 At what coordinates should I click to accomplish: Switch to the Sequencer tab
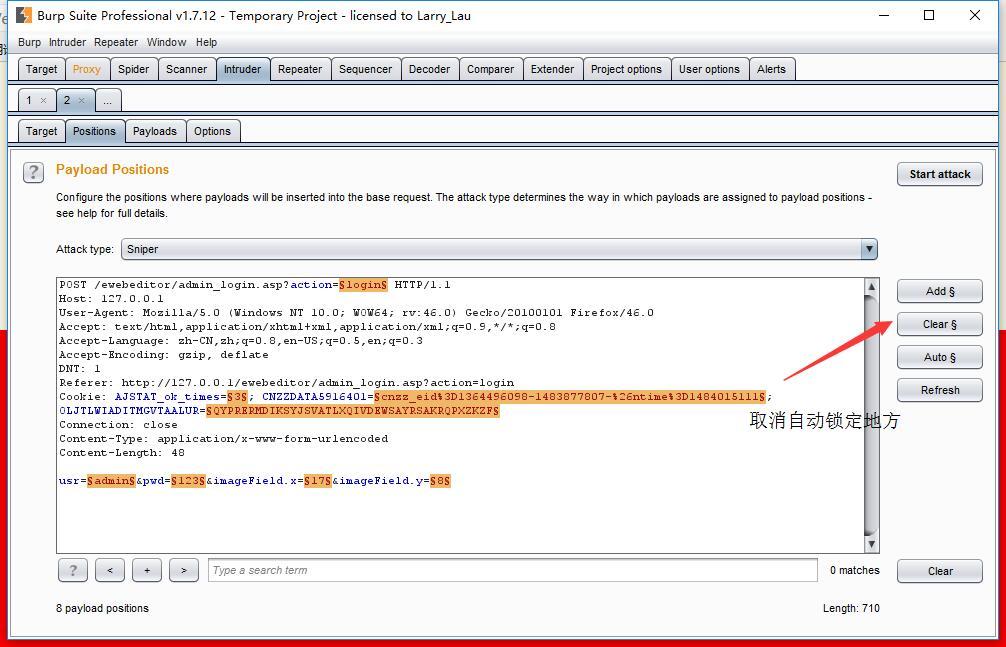coord(365,69)
